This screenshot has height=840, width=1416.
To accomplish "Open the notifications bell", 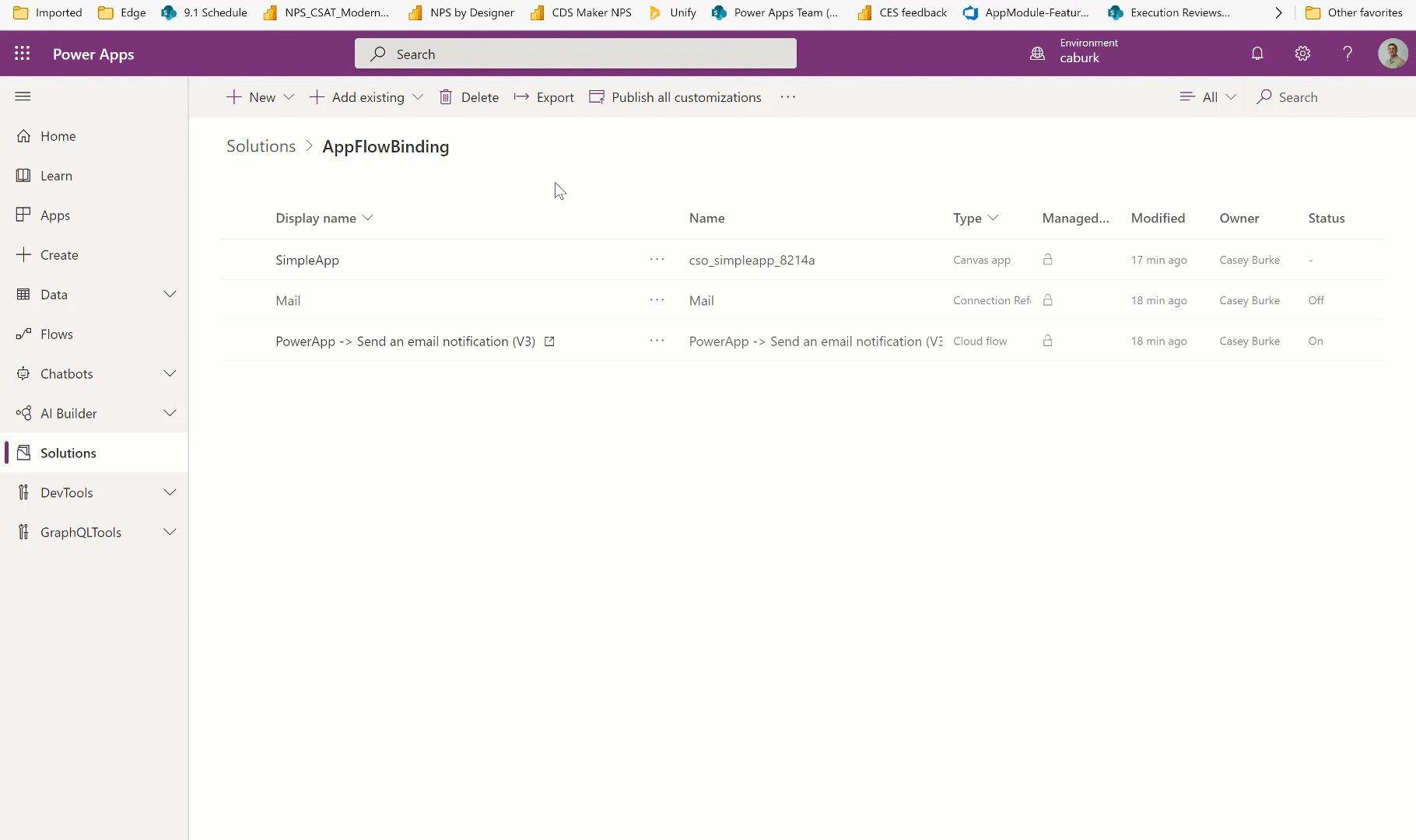I will pyautogui.click(x=1257, y=54).
